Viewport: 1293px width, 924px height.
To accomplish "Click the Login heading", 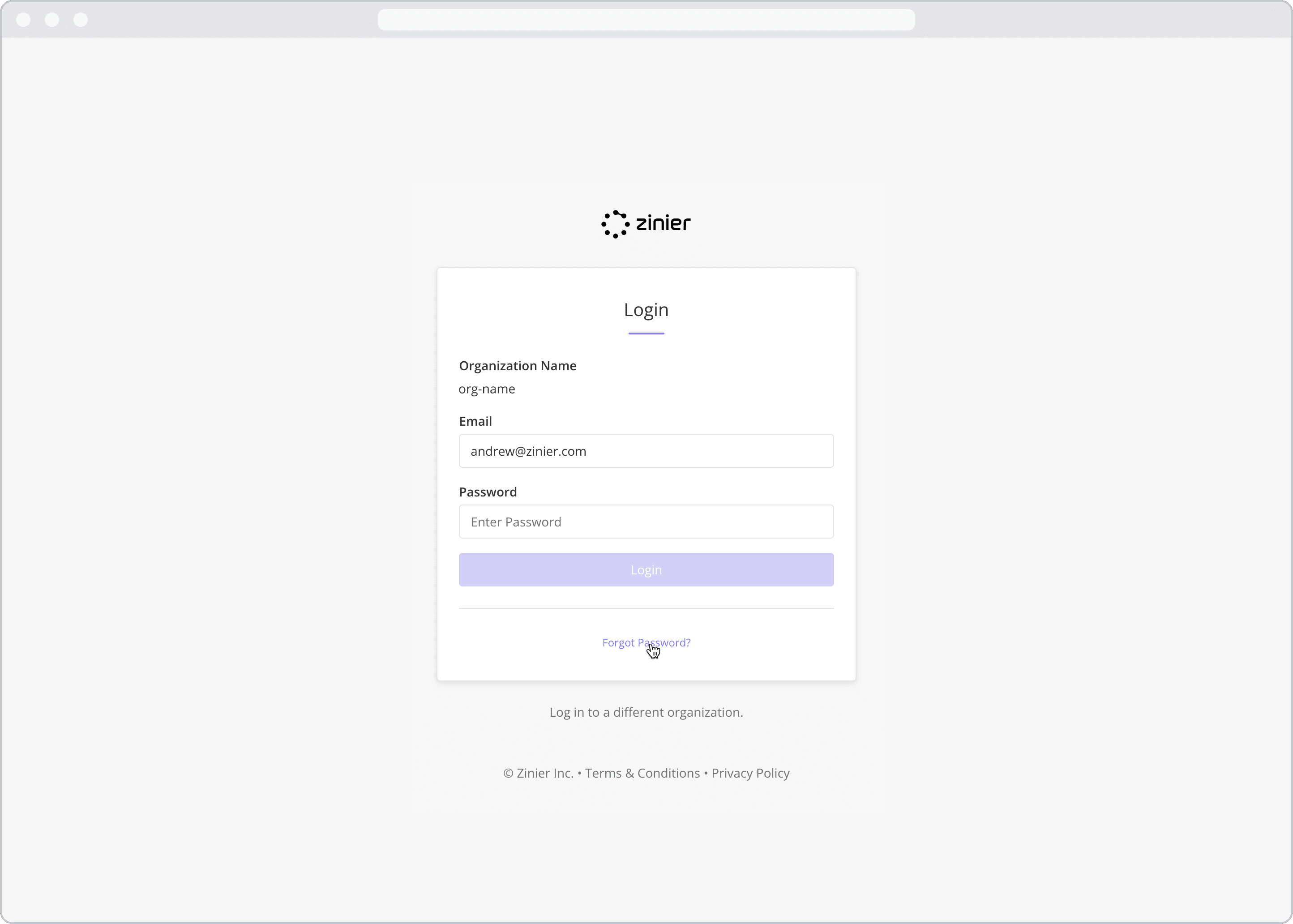I will [646, 309].
